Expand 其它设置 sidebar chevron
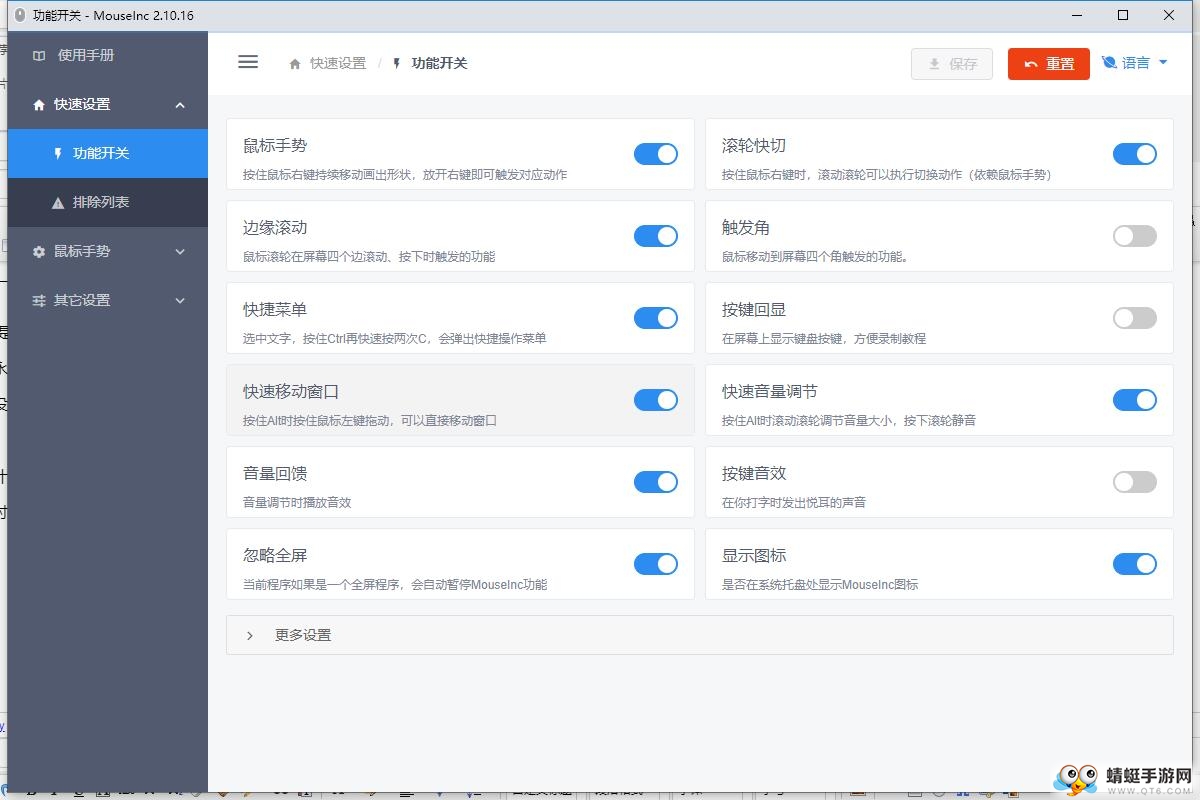Image resolution: width=1200 pixels, height=800 pixels. [180, 301]
